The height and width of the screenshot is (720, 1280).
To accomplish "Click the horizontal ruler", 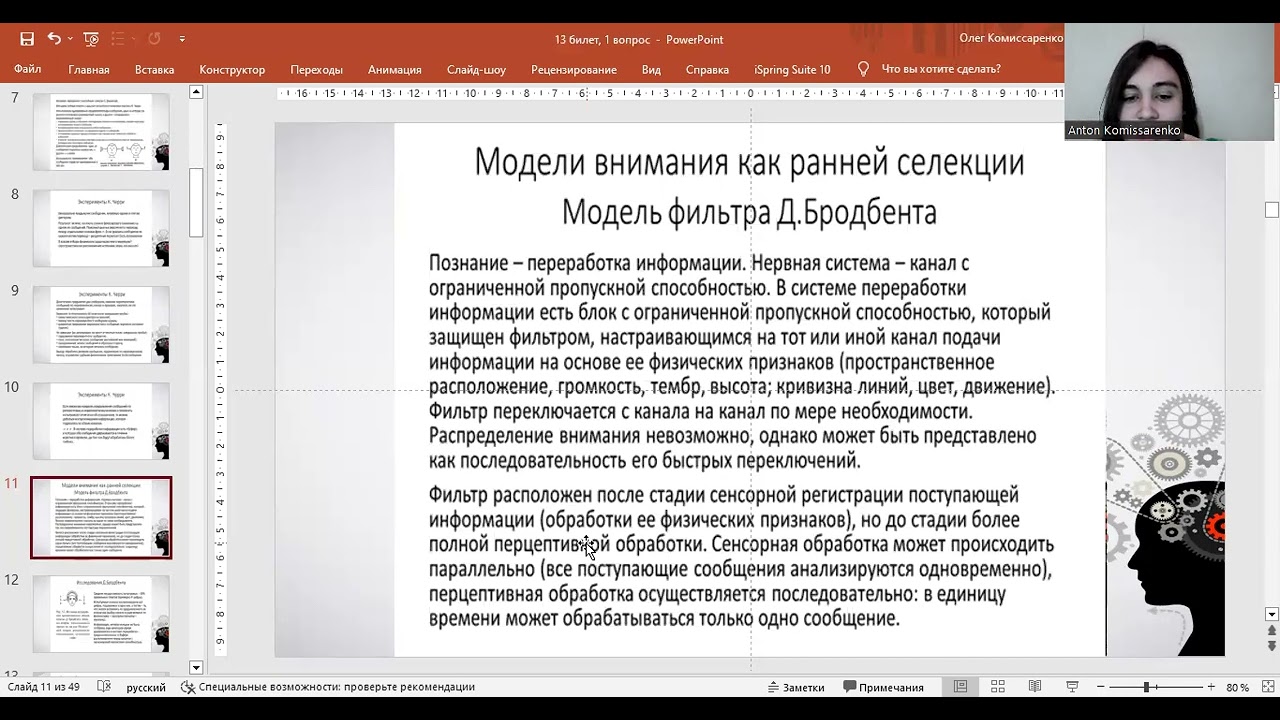I will pos(670,93).
